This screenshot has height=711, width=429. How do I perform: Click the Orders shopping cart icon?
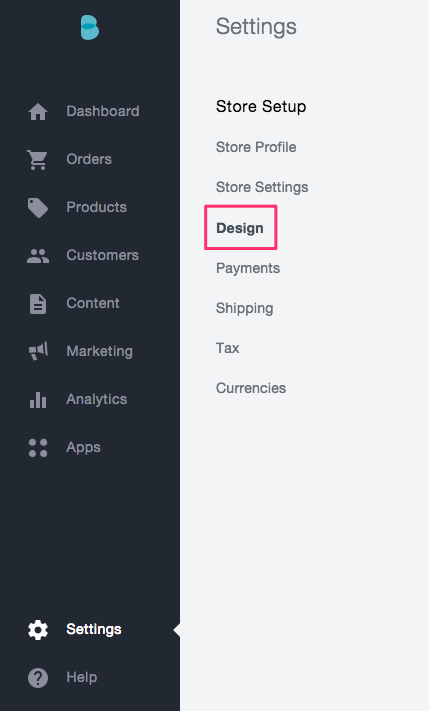tap(37, 160)
